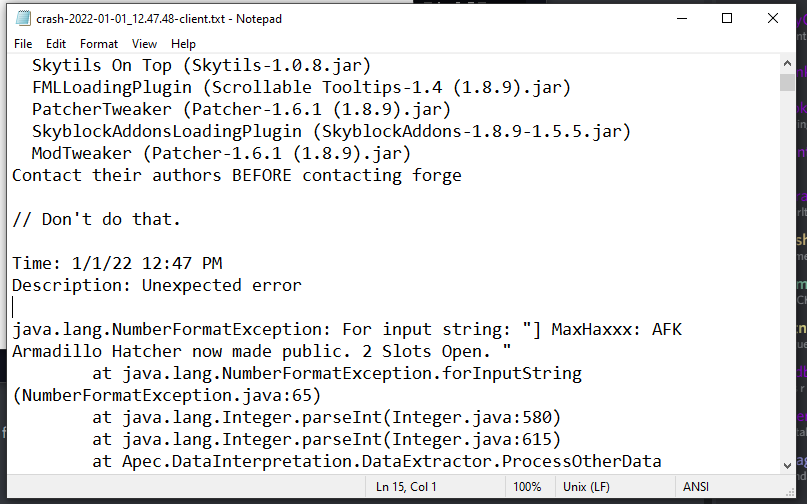The image size is (807, 504).
Task: Open the View menu
Action: (144, 44)
